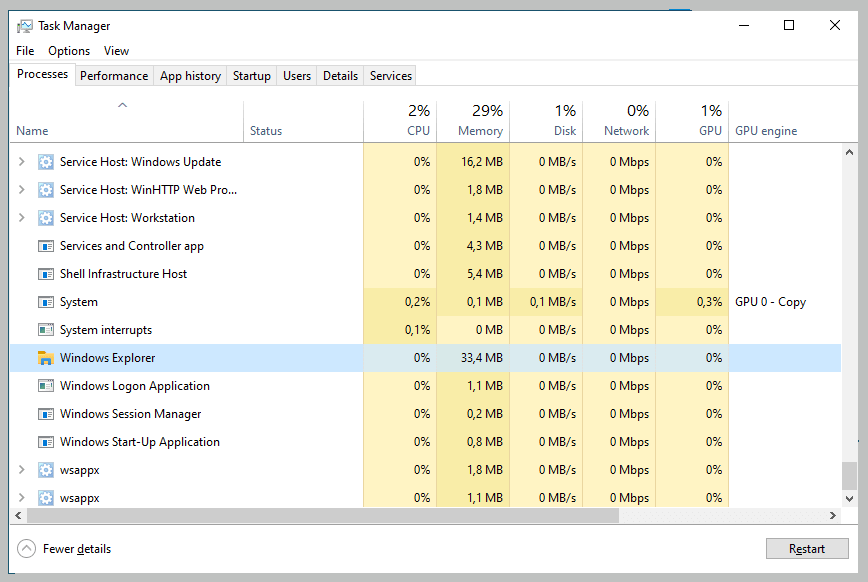The height and width of the screenshot is (582, 868).
Task: Expand the first wsappx process group
Action: 20,469
